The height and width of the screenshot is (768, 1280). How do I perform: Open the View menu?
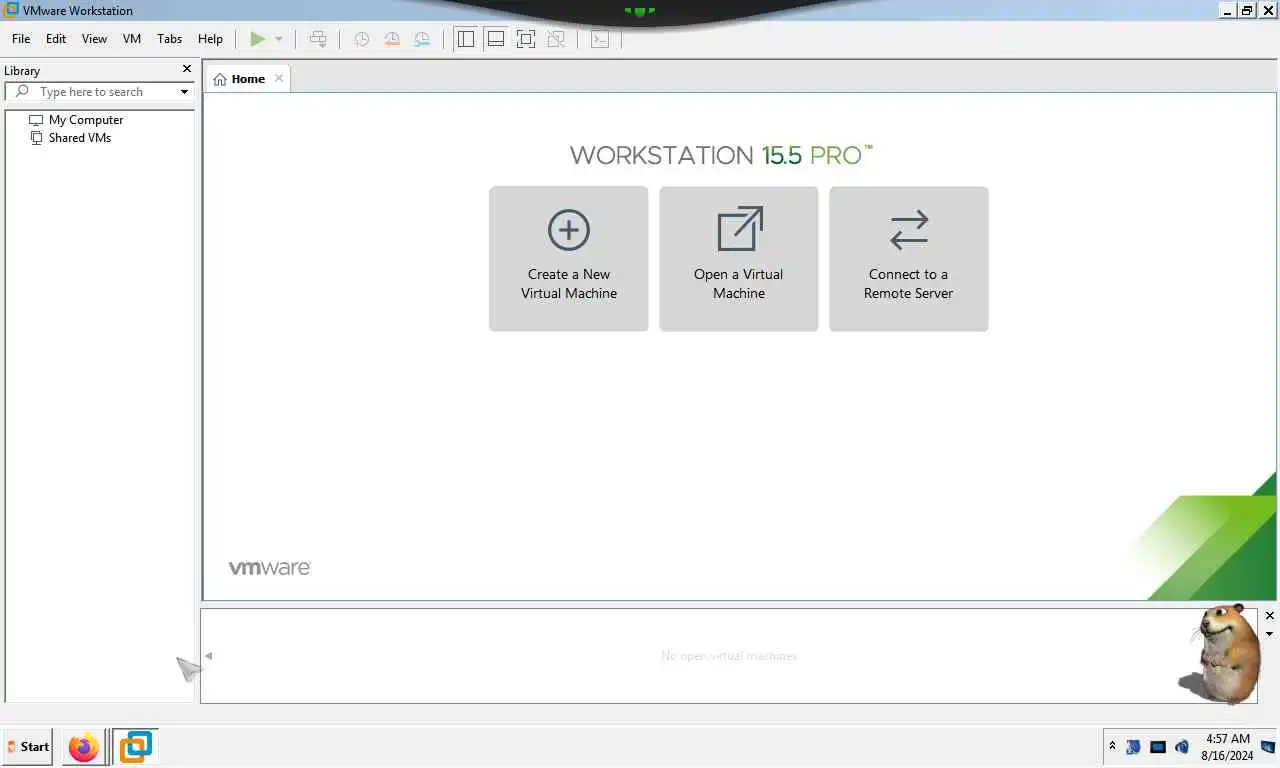(94, 39)
